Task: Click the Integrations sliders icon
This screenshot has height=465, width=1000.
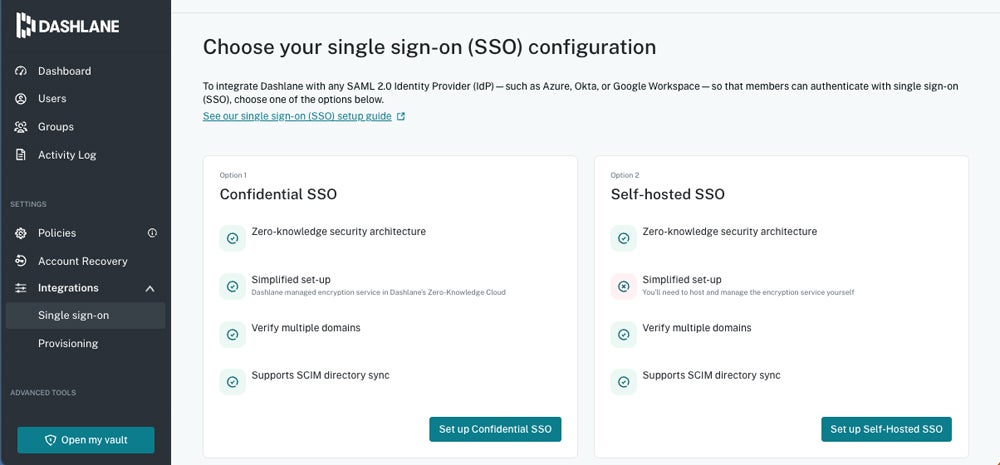Action: click(x=20, y=288)
